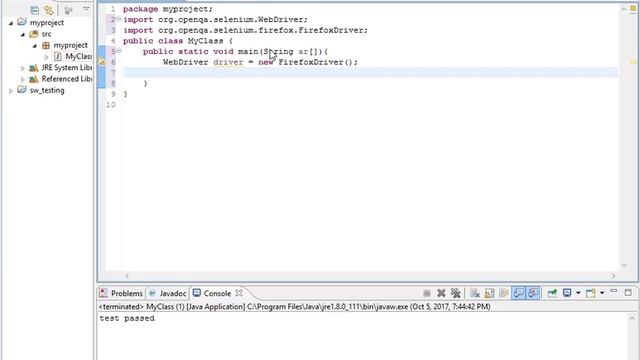Click the 'driver' variable on line 6

click(x=228, y=62)
